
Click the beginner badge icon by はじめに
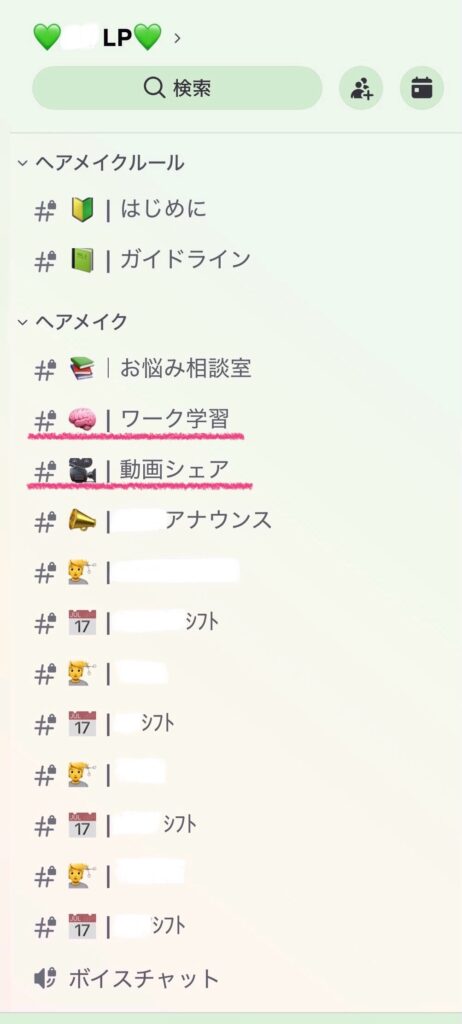pos(83,210)
